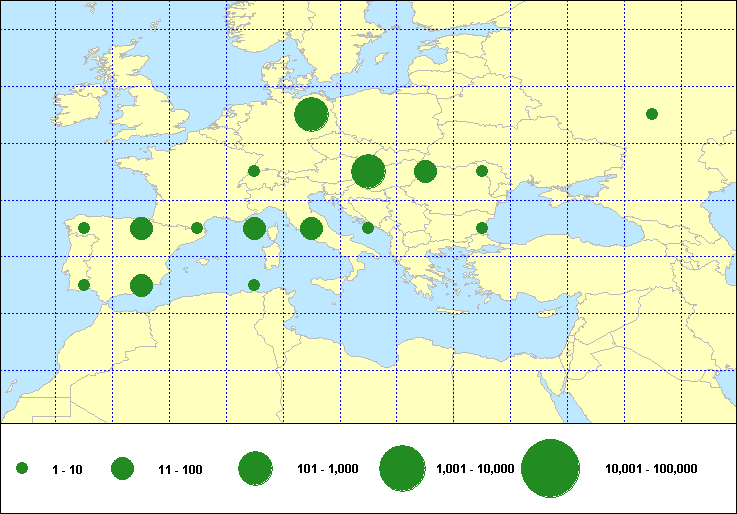The height and width of the screenshot is (514, 737).
Task: Click the 101 - 1,000 legend circle
Action: coord(256,468)
